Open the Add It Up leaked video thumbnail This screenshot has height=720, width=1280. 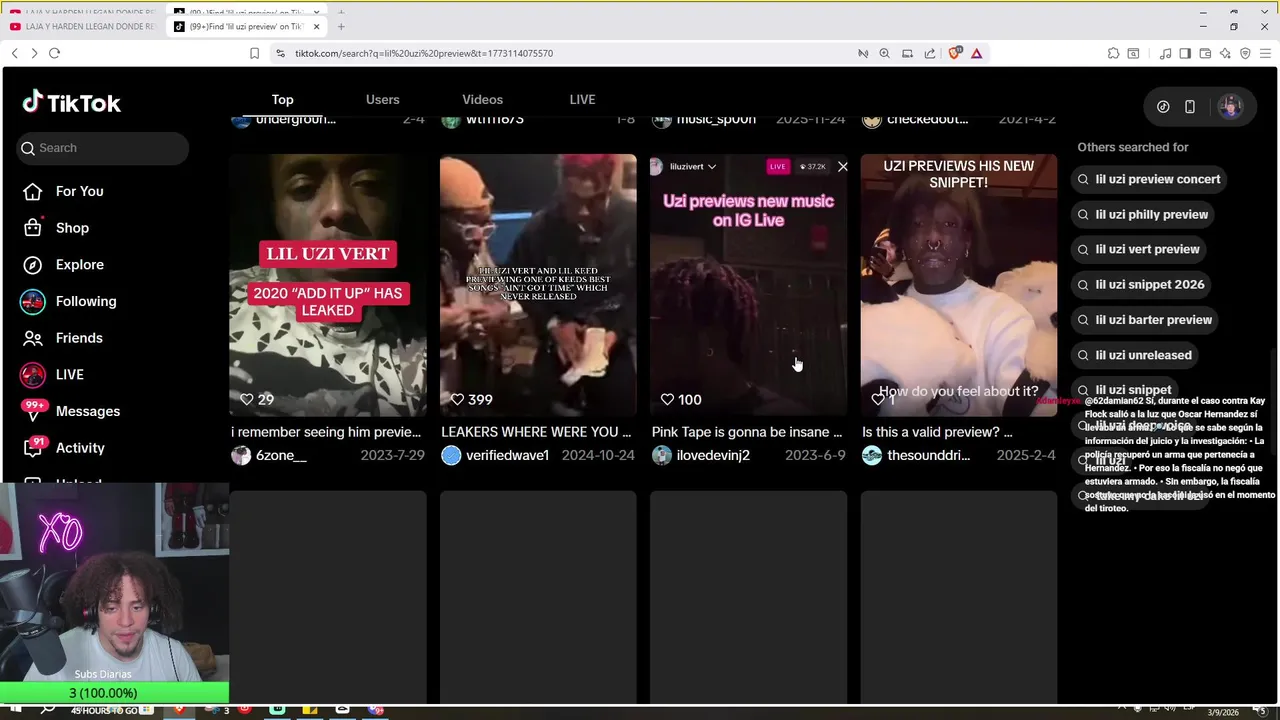328,285
